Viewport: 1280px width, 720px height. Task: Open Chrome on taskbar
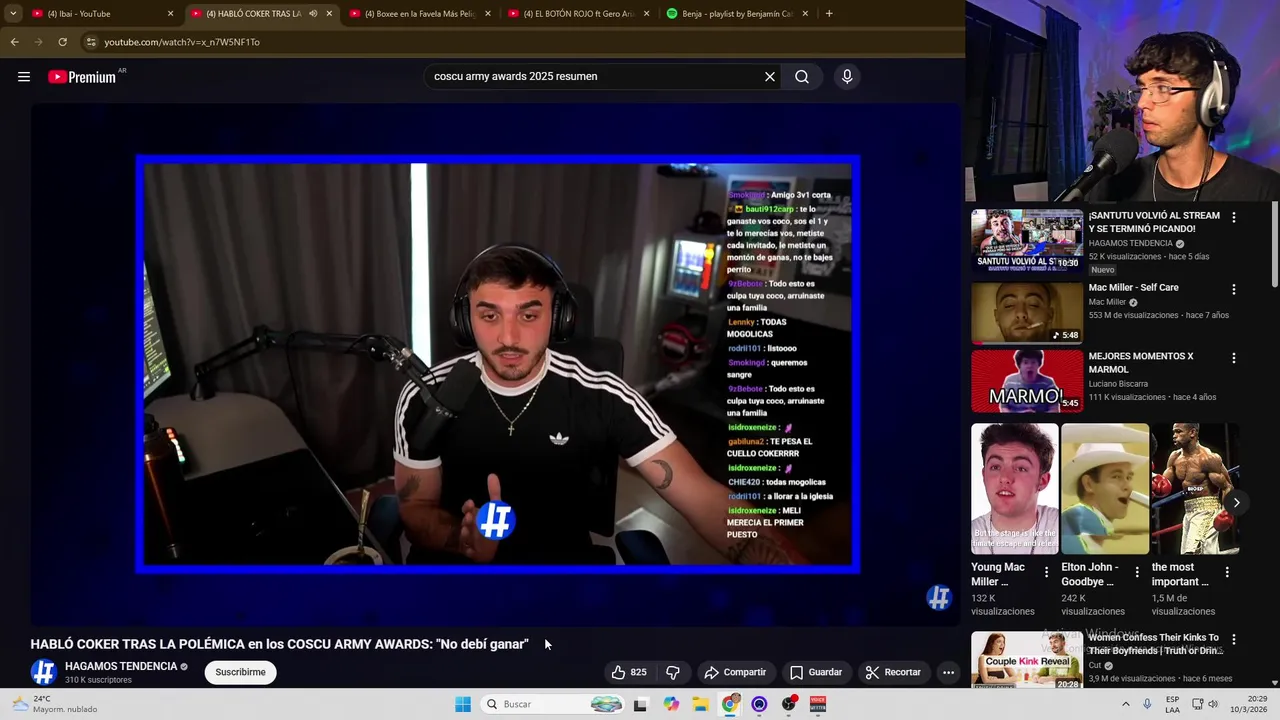click(730, 704)
